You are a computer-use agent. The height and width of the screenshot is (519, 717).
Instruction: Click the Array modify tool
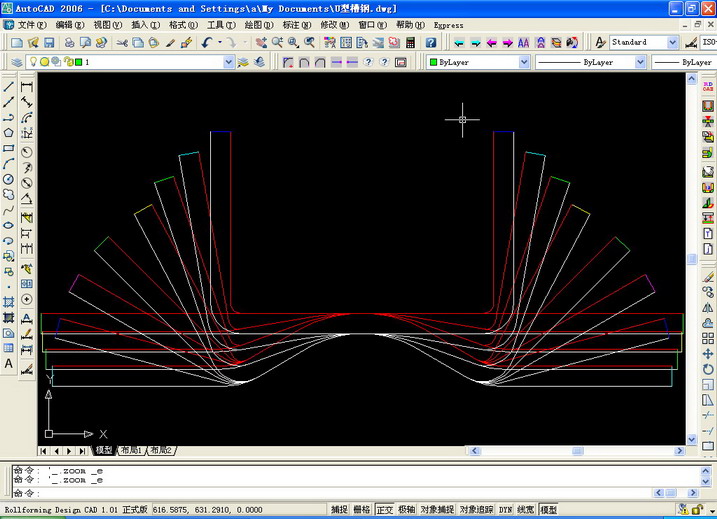pyautogui.click(x=708, y=338)
